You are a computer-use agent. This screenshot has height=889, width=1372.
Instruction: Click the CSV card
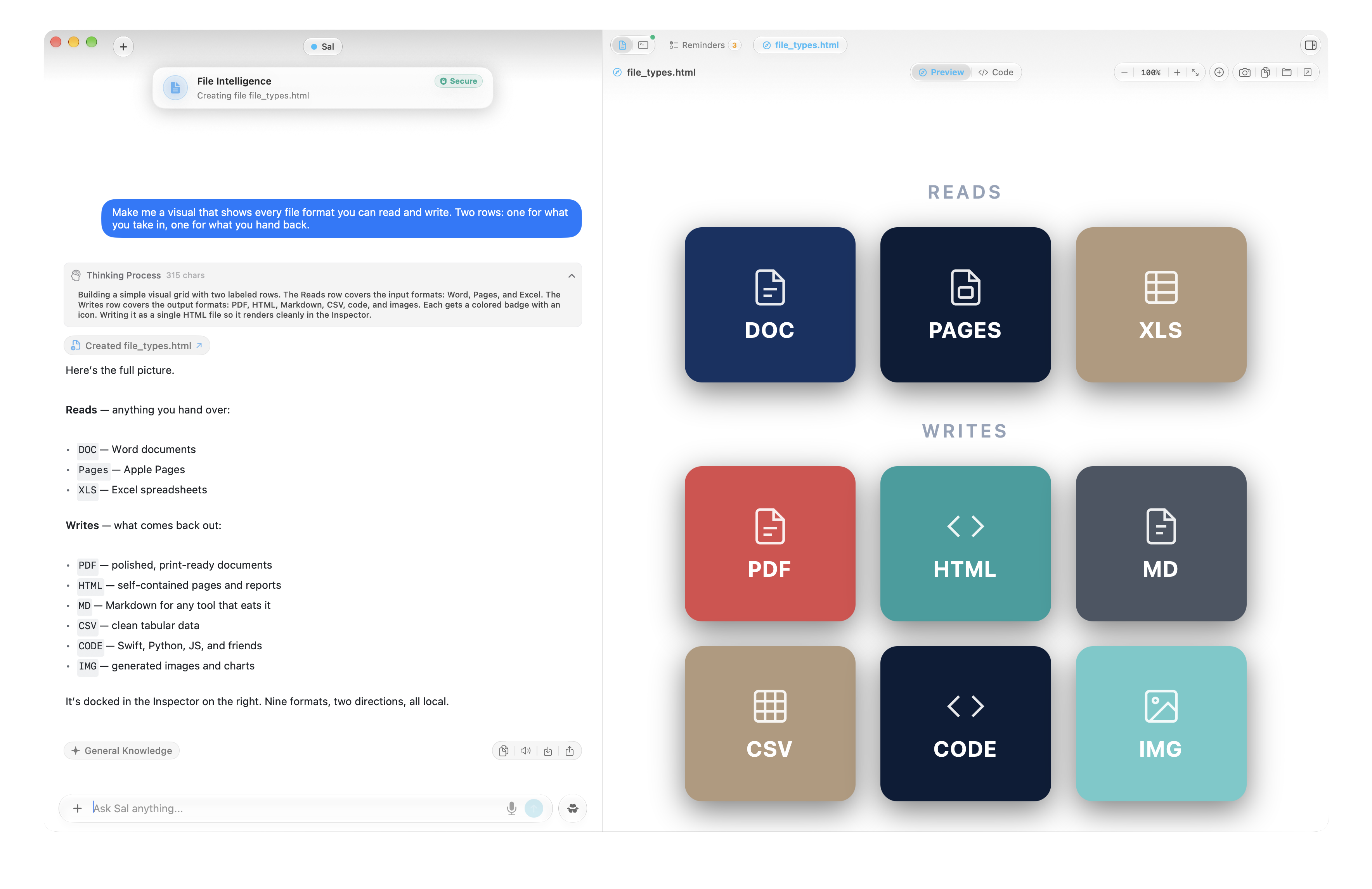pos(769,724)
